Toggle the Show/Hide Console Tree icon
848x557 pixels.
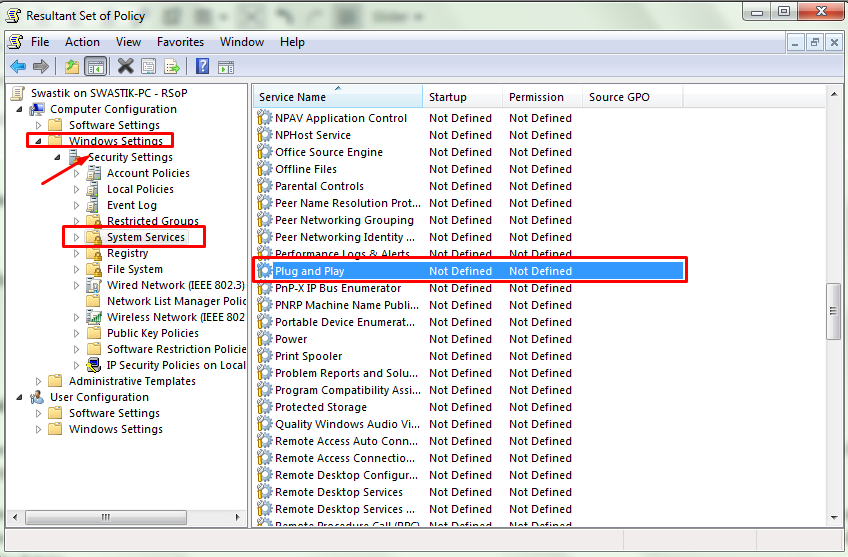coord(96,67)
